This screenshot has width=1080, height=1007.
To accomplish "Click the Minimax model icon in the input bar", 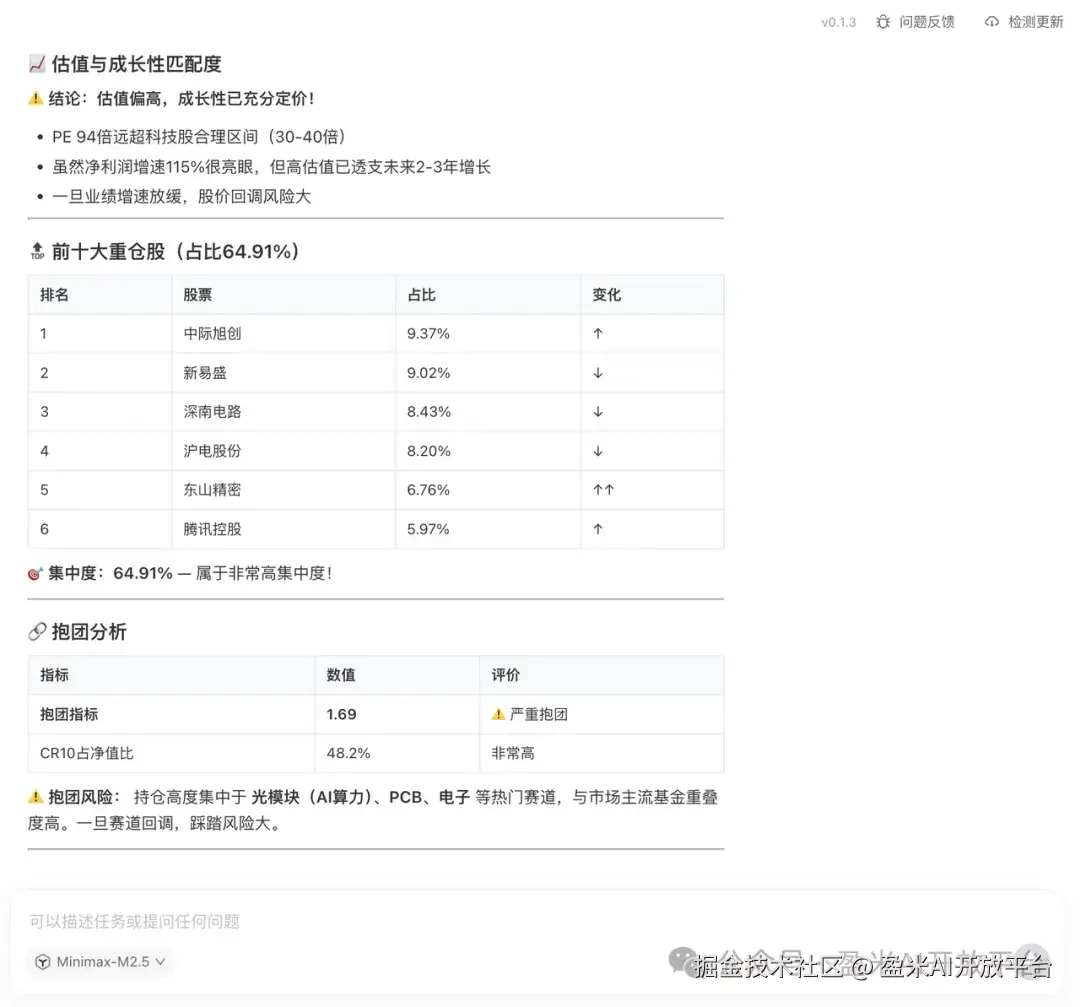I will point(43,961).
